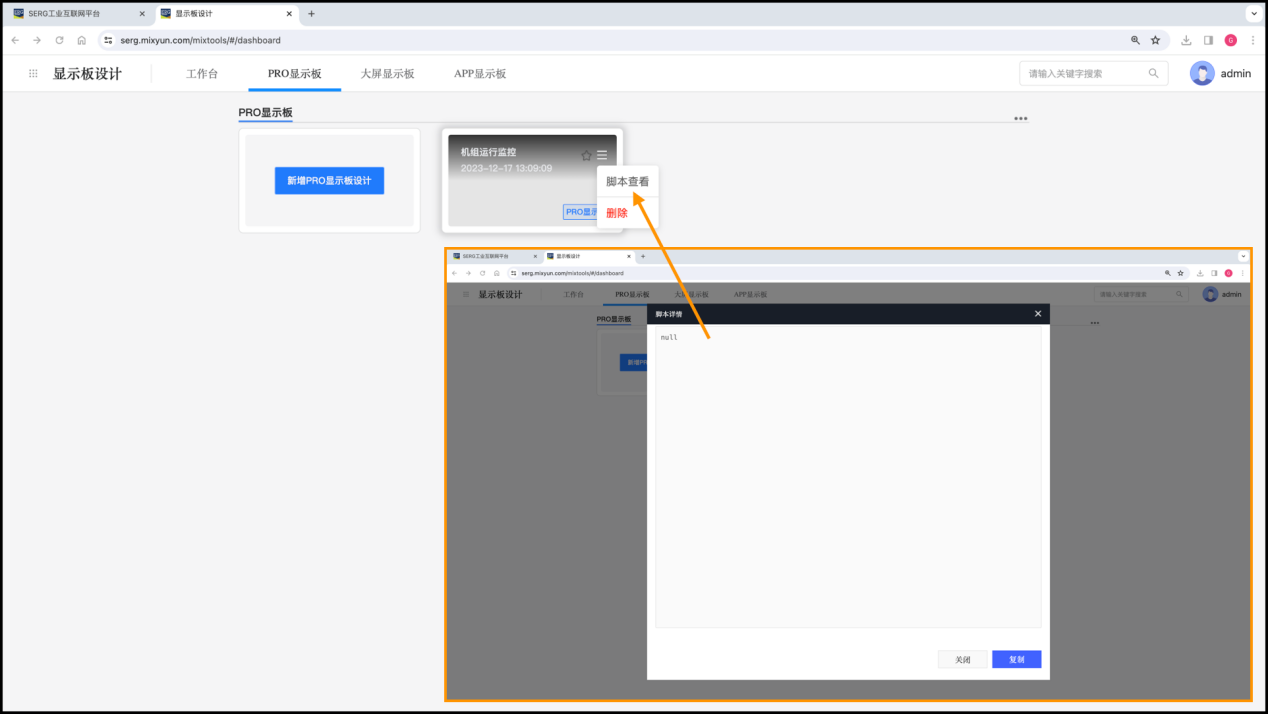
Task: Switch to the 大屏显示板 tab in the main header
Action: [387, 74]
